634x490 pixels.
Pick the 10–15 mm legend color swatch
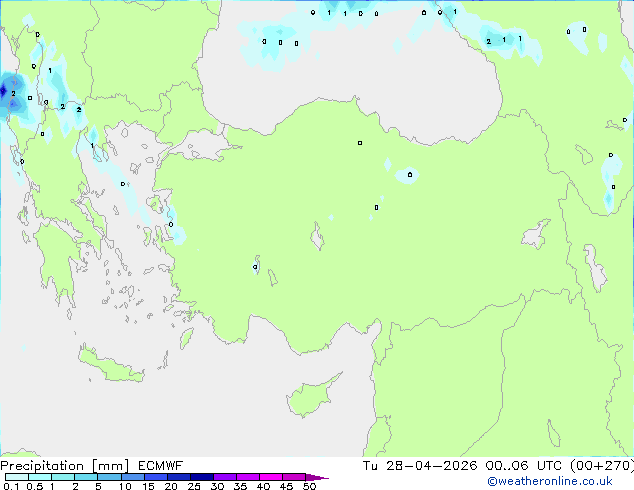click(132, 477)
